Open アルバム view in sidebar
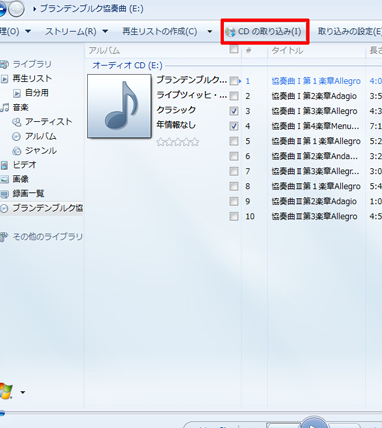 [41, 136]
